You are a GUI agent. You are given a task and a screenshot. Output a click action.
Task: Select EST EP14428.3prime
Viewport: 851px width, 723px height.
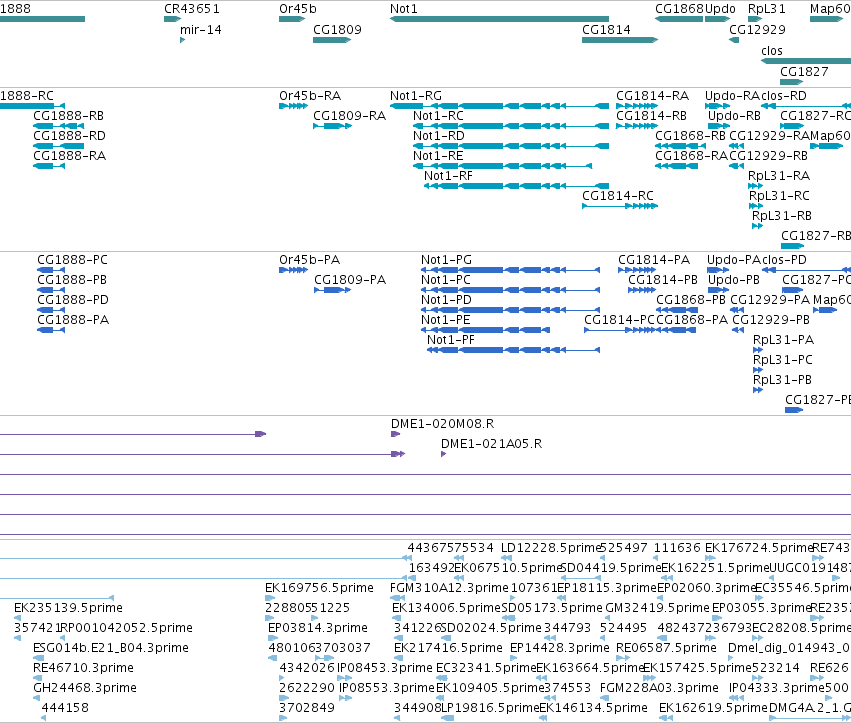coord(514,658)
